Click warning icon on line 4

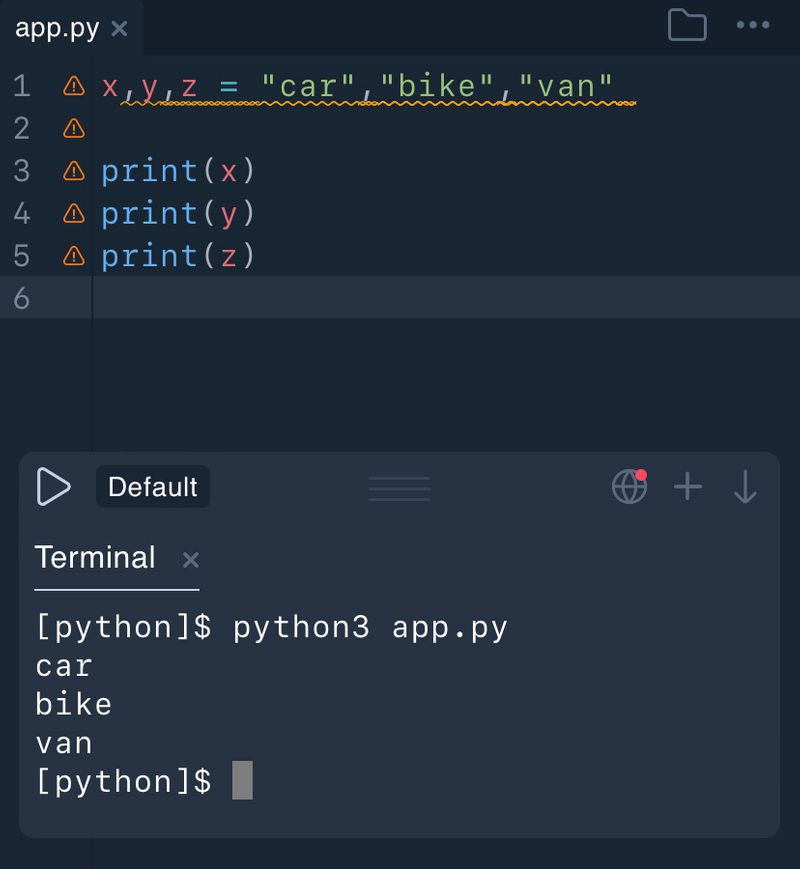point(74,213)
